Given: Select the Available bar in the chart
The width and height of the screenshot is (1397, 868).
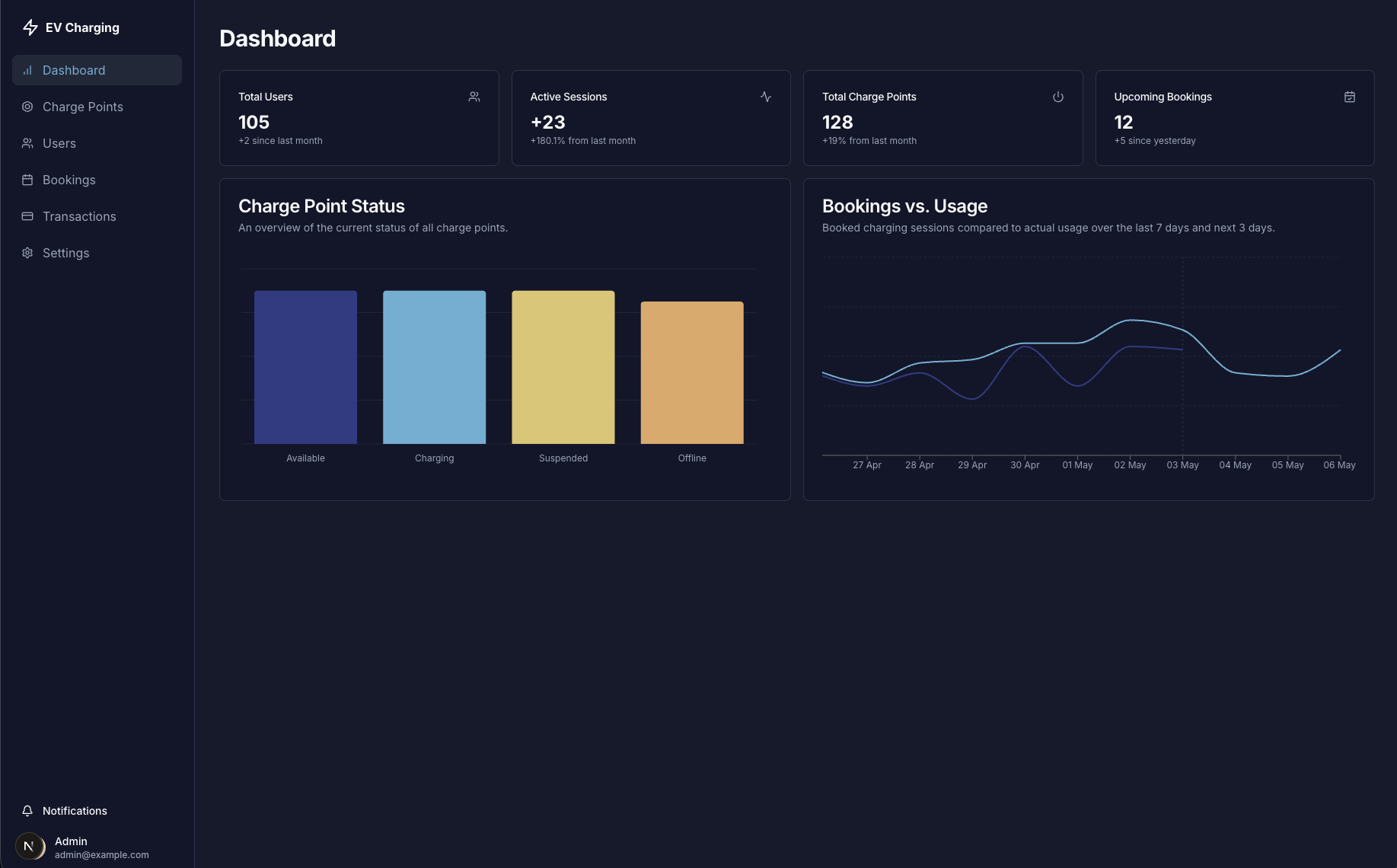Looking at the screenshot, I should [305, 367].
